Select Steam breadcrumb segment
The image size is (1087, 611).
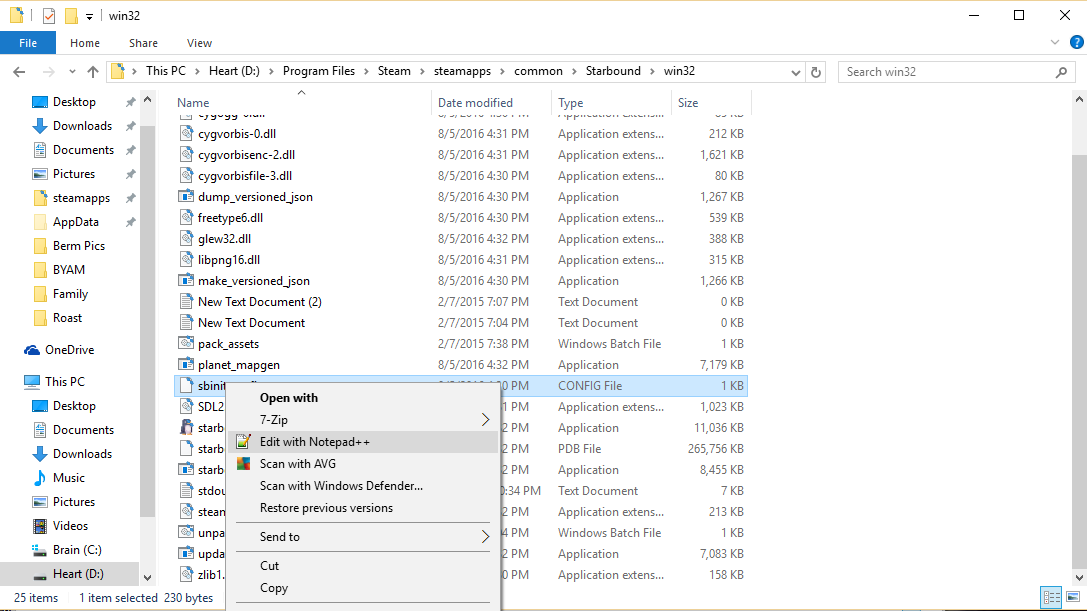coord(394,71)
